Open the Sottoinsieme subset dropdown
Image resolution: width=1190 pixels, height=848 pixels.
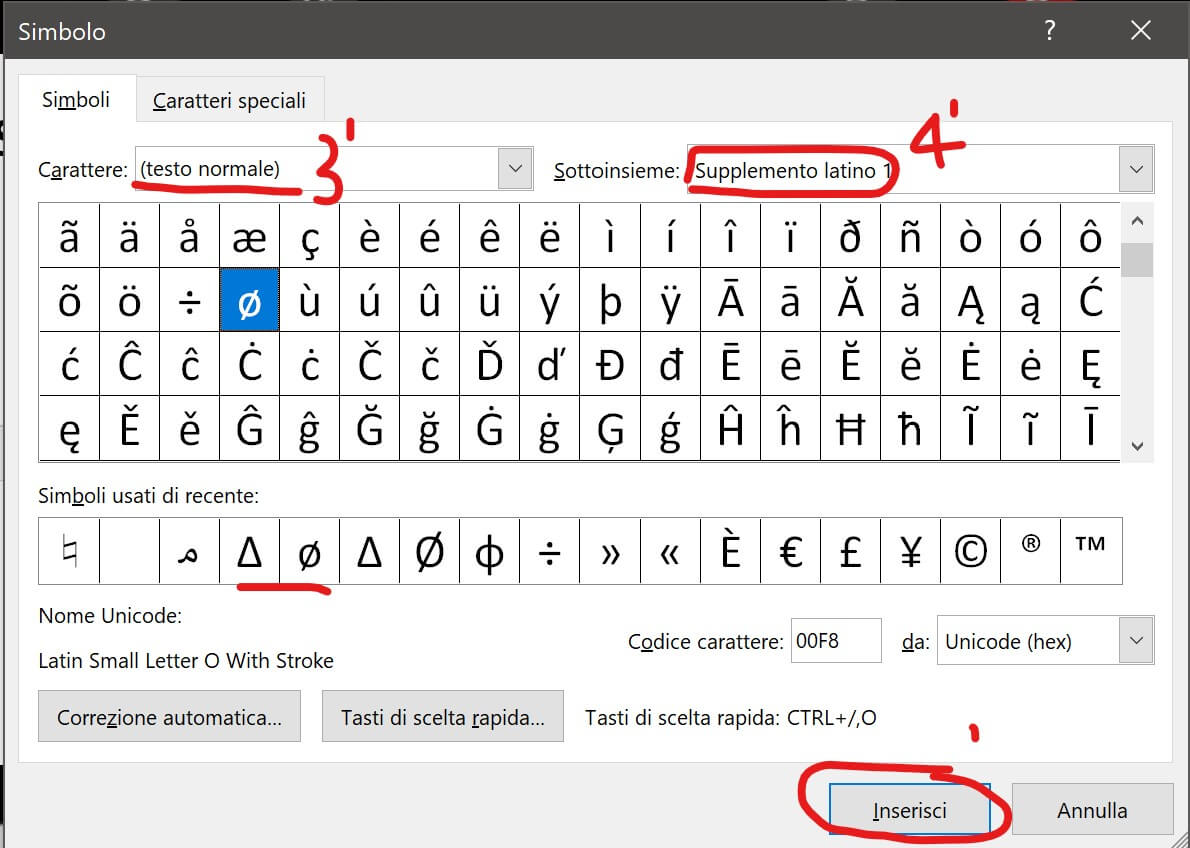pos(1136,168)
